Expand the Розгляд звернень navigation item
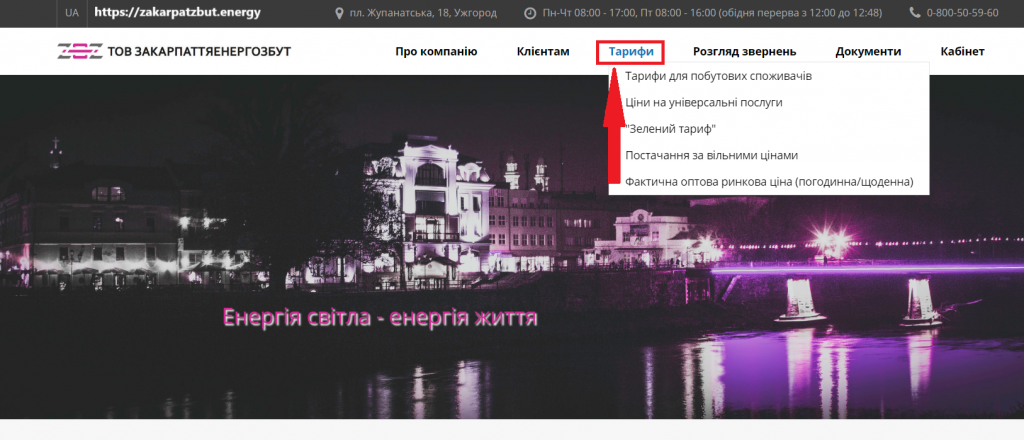This screenshot has height=440, width=1024. (x=745, y=51)
